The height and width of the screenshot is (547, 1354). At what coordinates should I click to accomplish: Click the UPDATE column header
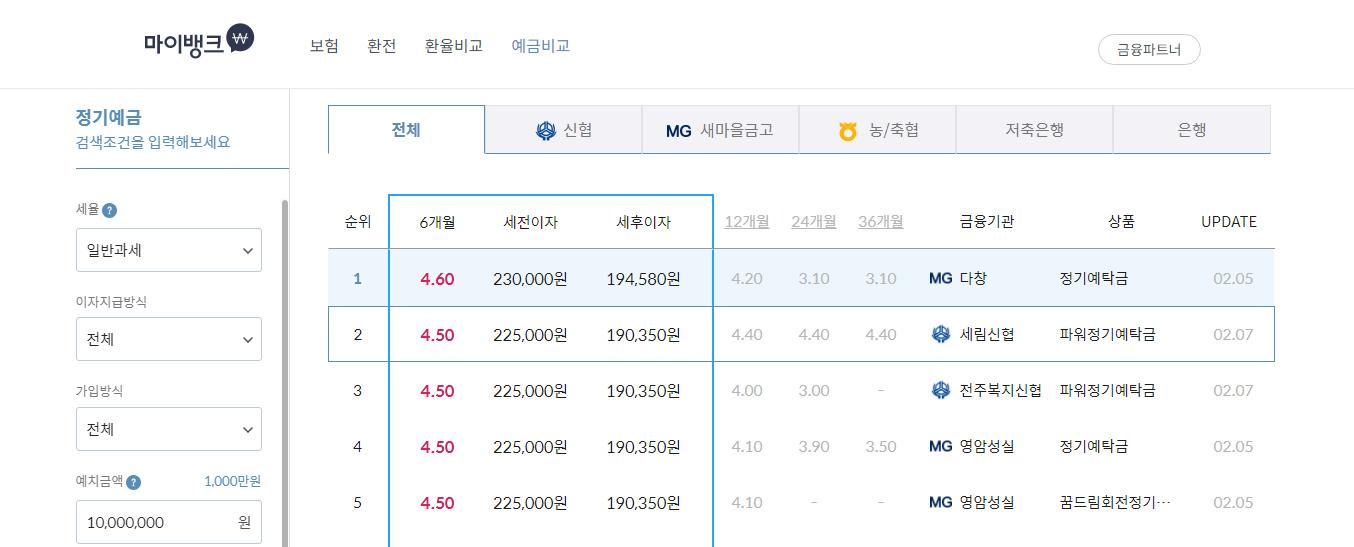1229,222
